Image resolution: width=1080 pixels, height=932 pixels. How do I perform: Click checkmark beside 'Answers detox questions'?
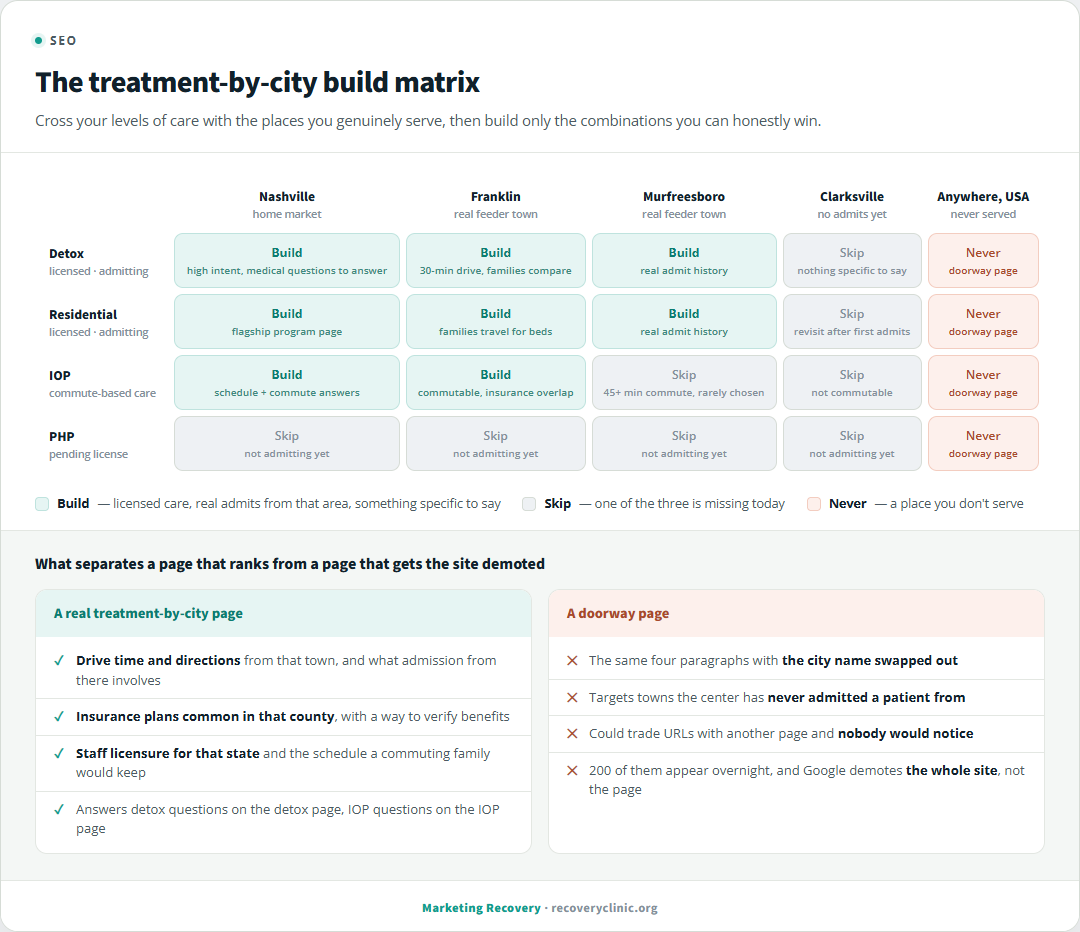pyautogui.click(x=59, y=810)
